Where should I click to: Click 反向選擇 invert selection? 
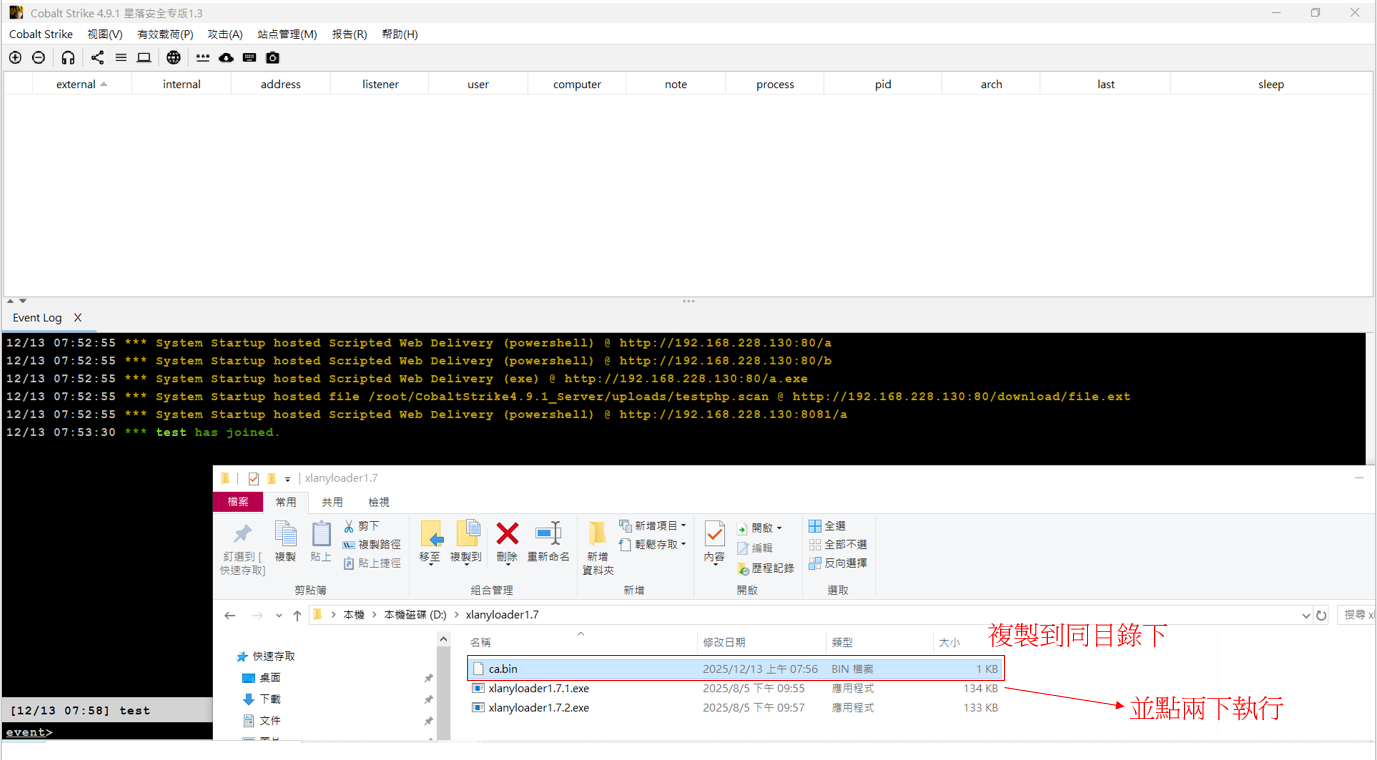click(838, 563)
